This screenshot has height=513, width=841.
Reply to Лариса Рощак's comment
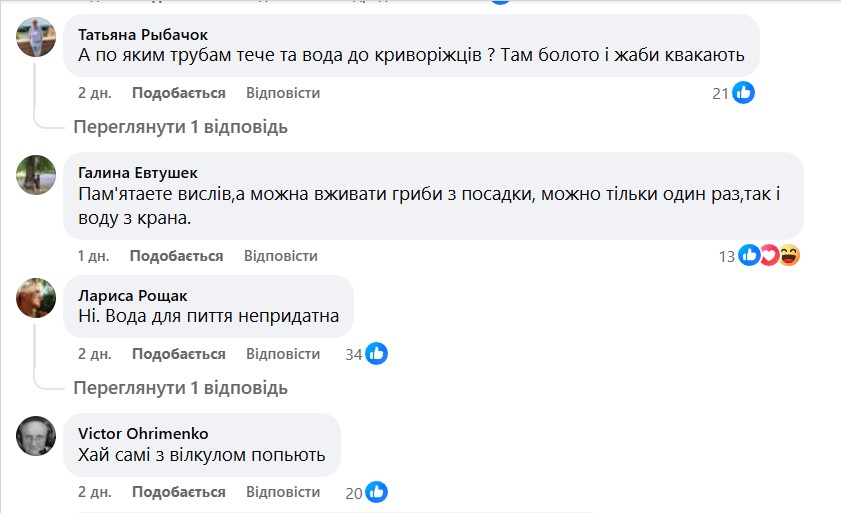283,354
